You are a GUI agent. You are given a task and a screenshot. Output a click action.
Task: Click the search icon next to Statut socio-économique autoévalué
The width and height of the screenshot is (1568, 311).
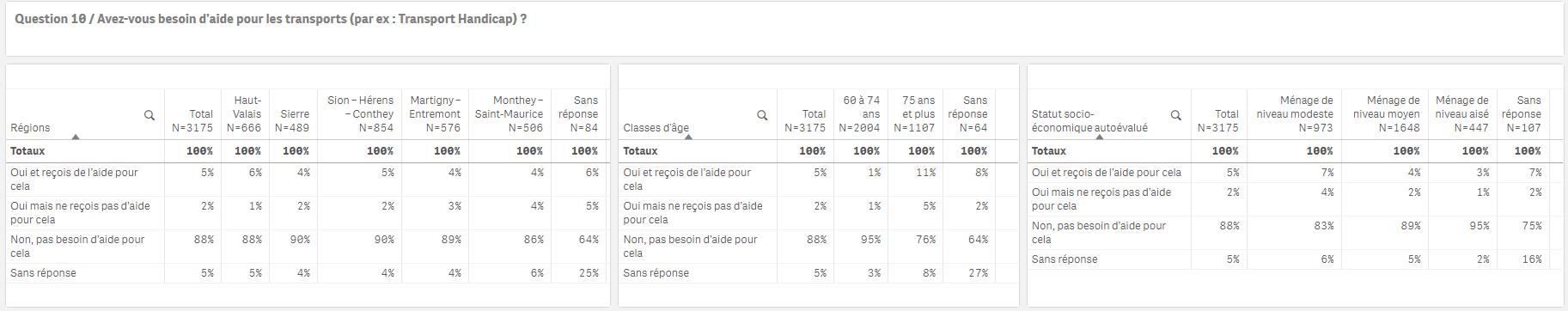click(x=1175, y=115)
